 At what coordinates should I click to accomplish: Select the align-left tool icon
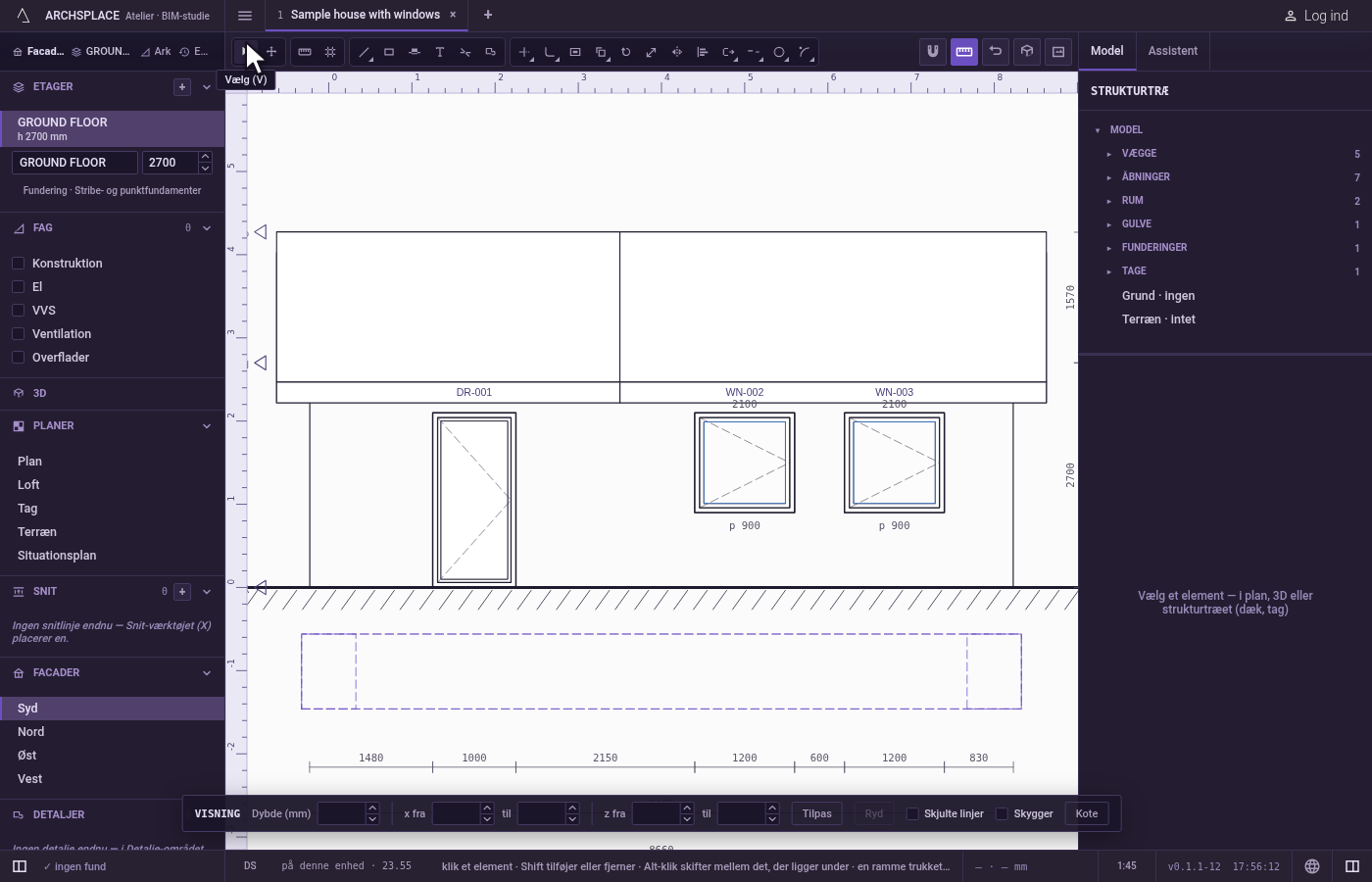tap(703, 52)
